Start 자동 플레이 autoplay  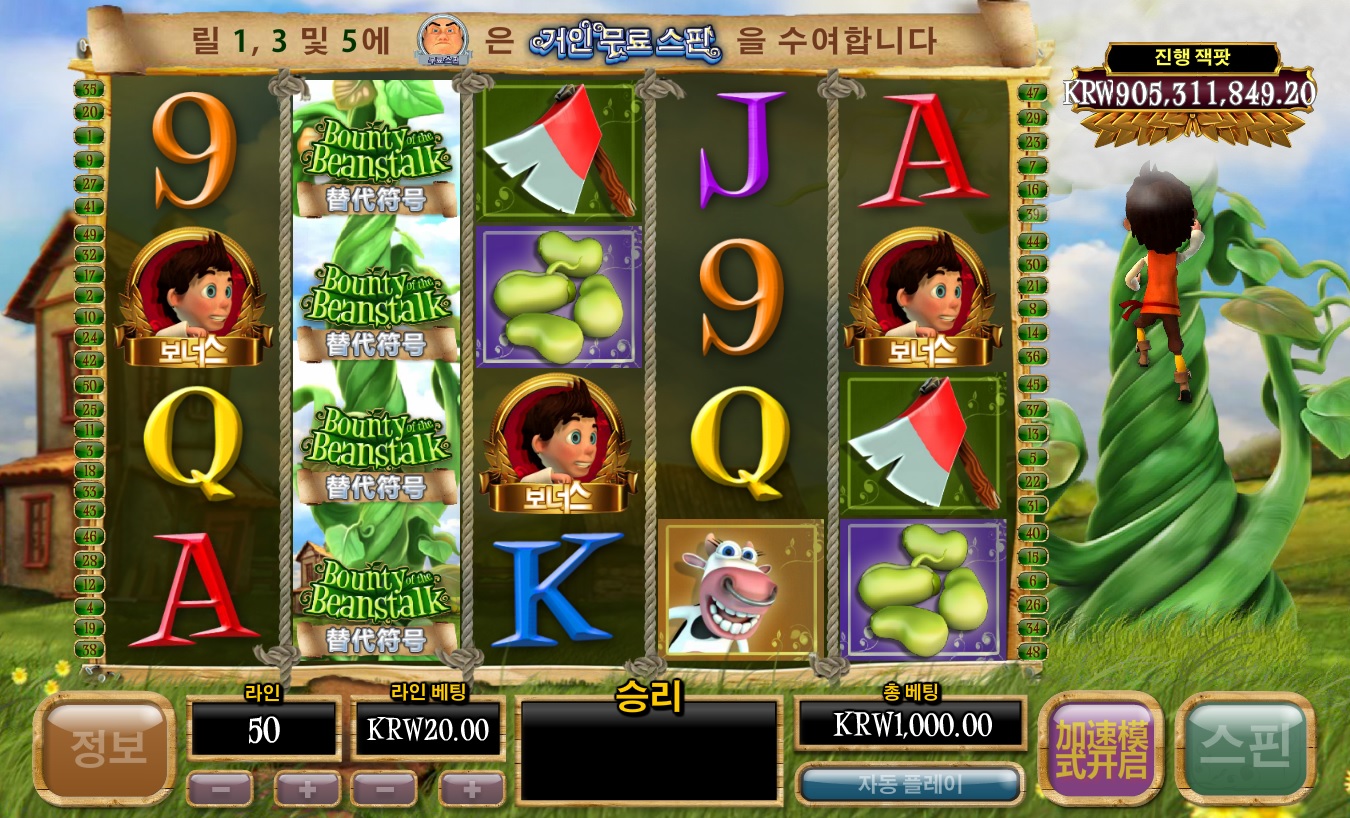click(910, 784)
